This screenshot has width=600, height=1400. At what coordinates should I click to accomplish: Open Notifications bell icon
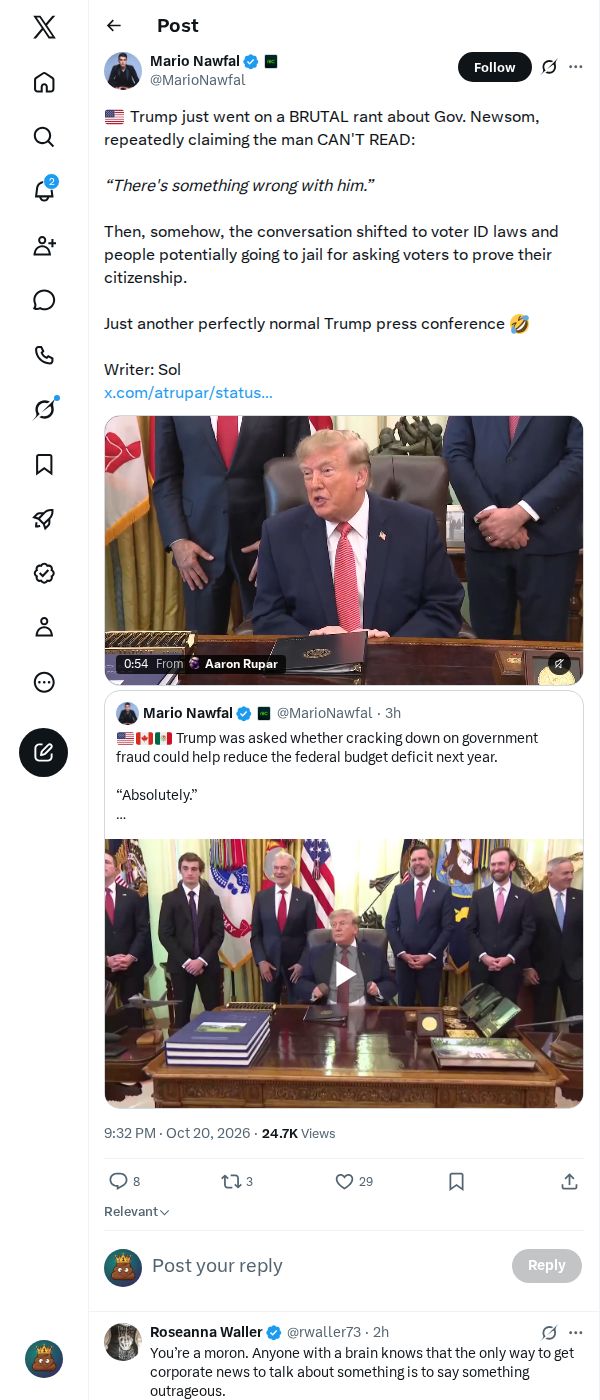pyautogui.click(x=44, y=191)
